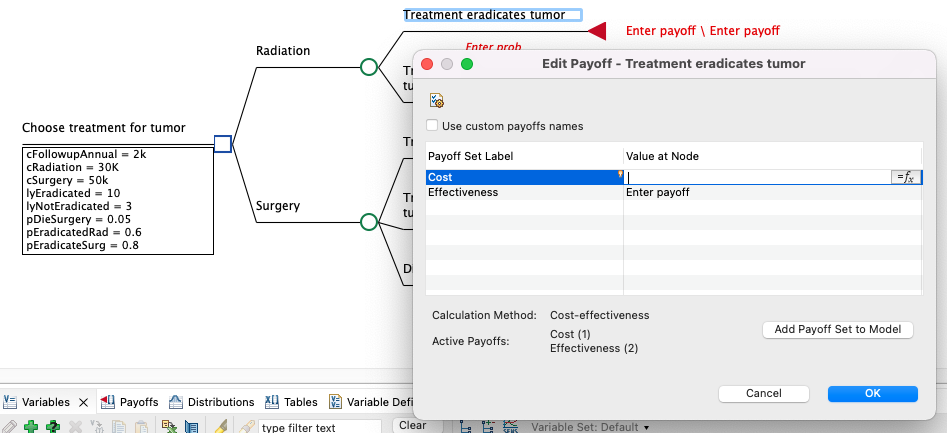Image resolution: width=947 pixels, height=433 pixels.
Task: Click the Cost value at node field
Action: [x=756, y=177]
